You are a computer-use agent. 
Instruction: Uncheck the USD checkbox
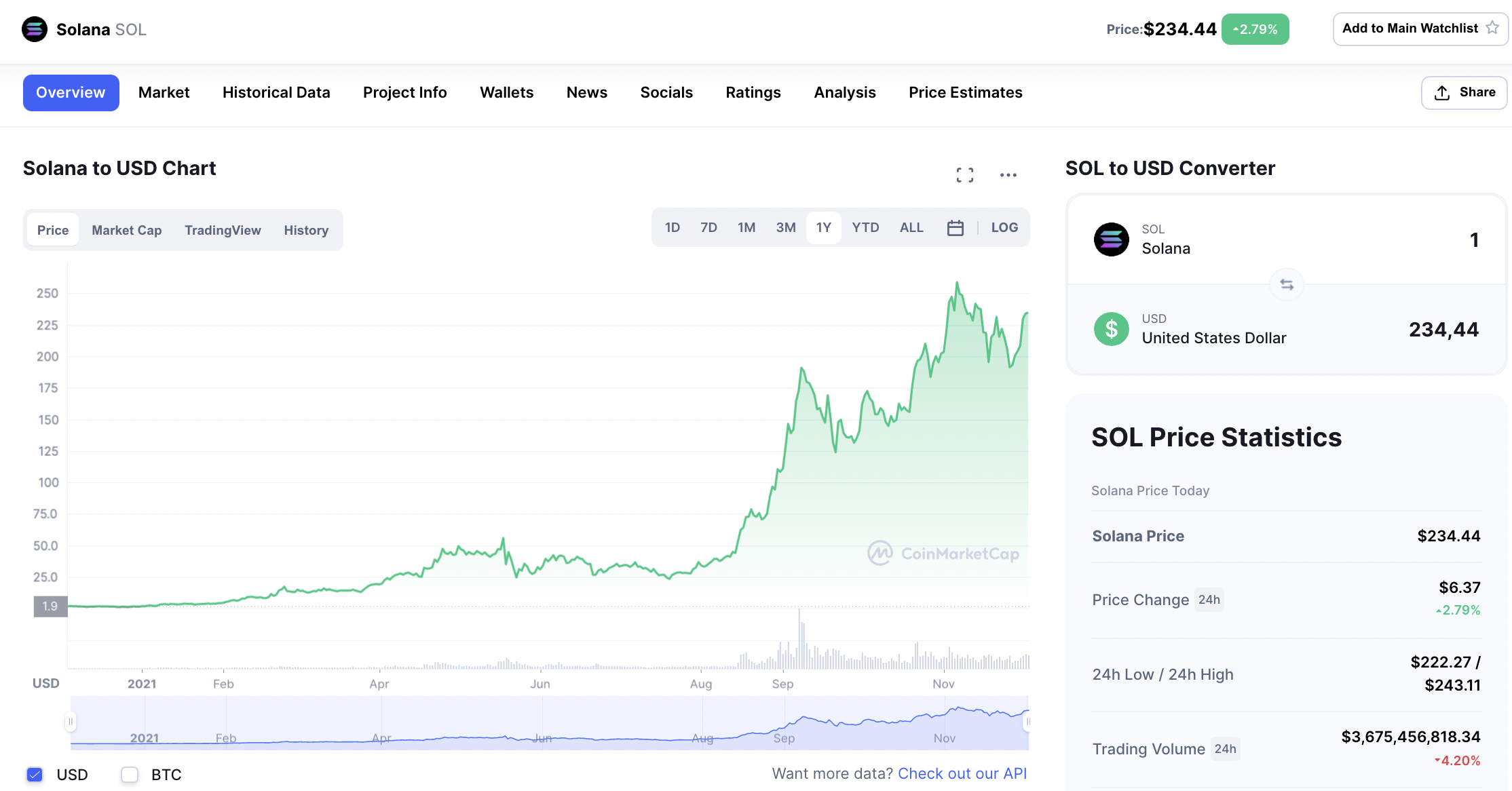point(35,774)
